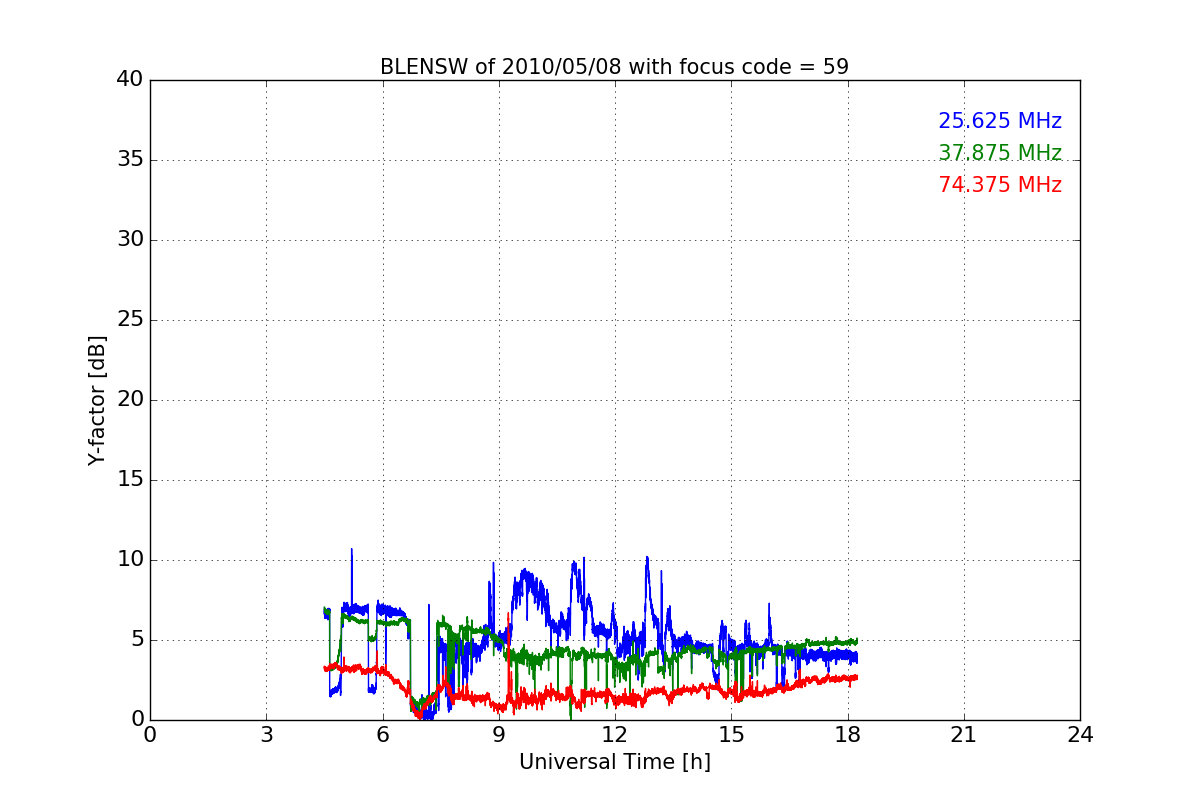
Task: Click the 'Universal Time [h]' axis label
Action: pos(614,762)
